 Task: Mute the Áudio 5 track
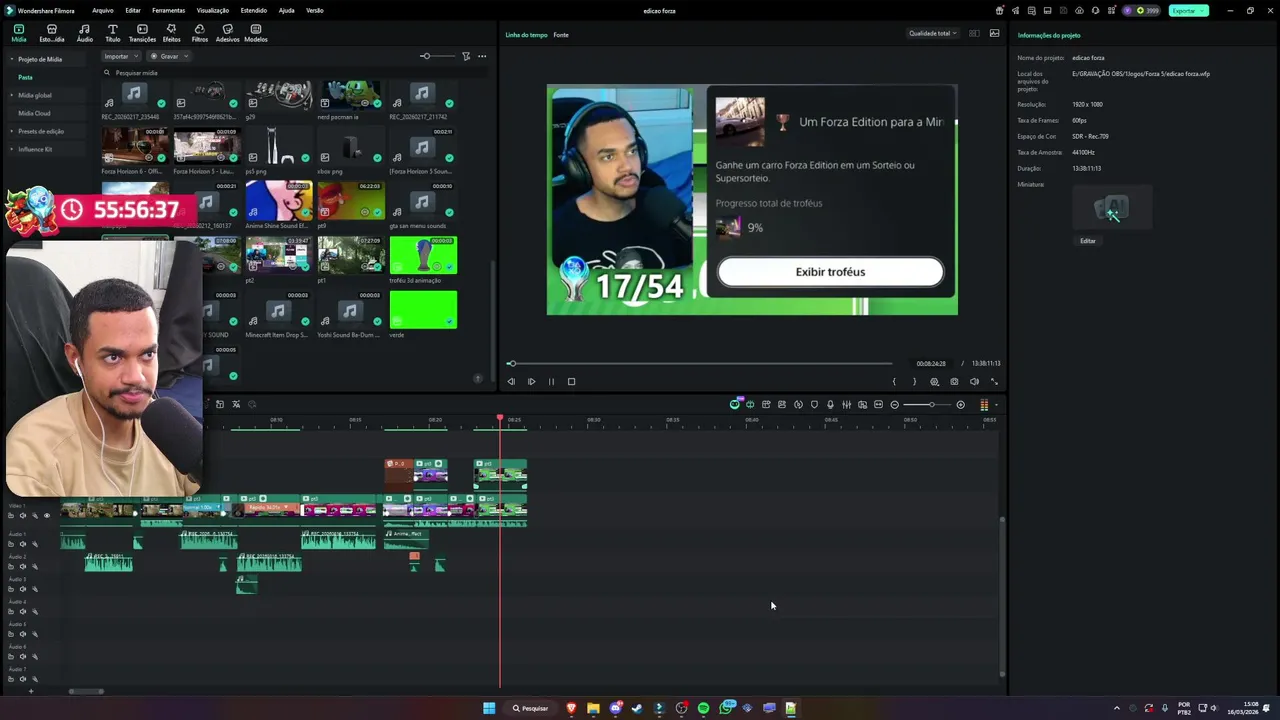pyautogui.click(x=23, y=634)
